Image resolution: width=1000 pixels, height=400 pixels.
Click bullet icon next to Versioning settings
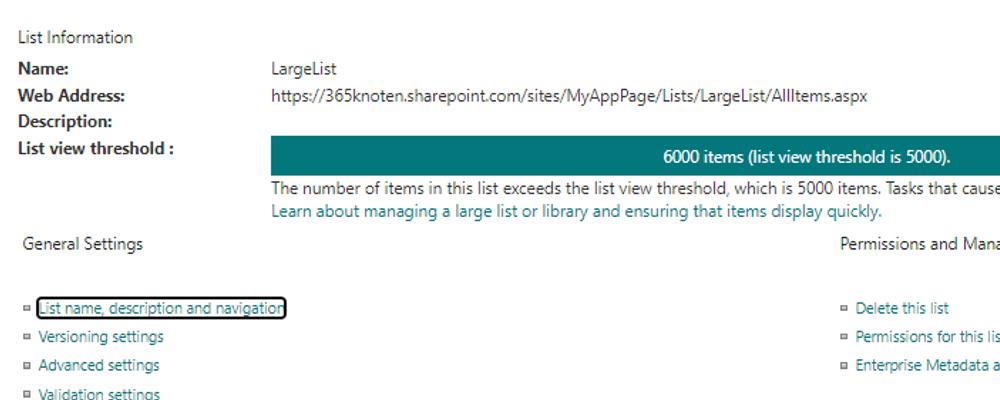[27, 337]
